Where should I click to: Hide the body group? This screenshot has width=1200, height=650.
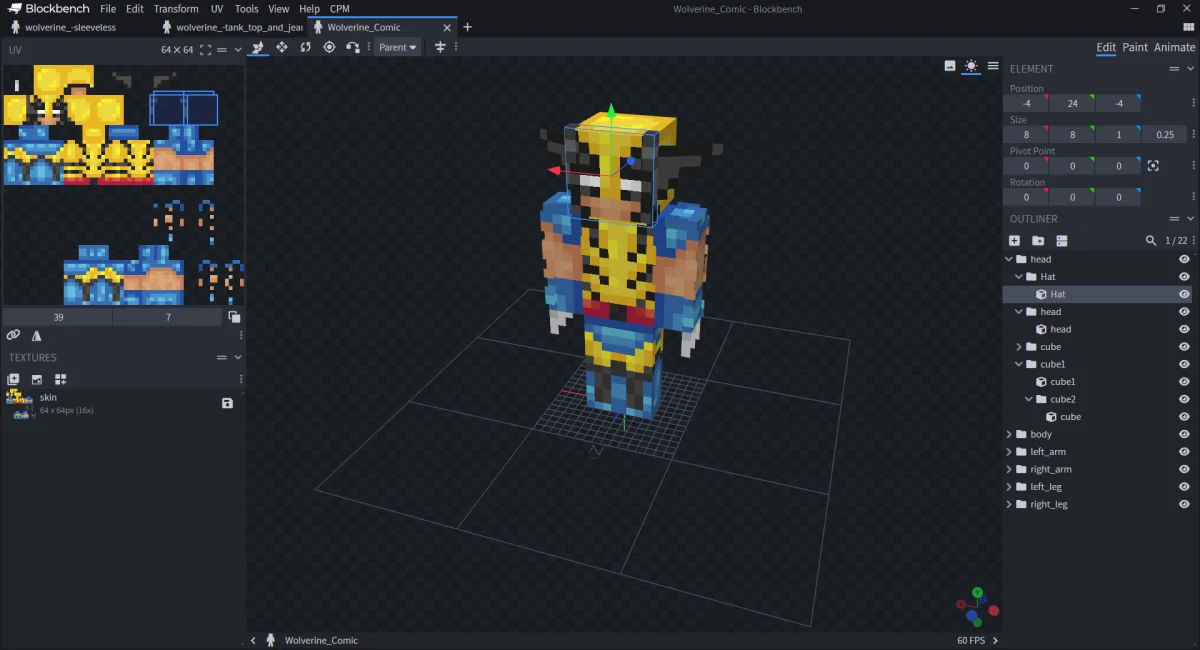point(1184,434)
